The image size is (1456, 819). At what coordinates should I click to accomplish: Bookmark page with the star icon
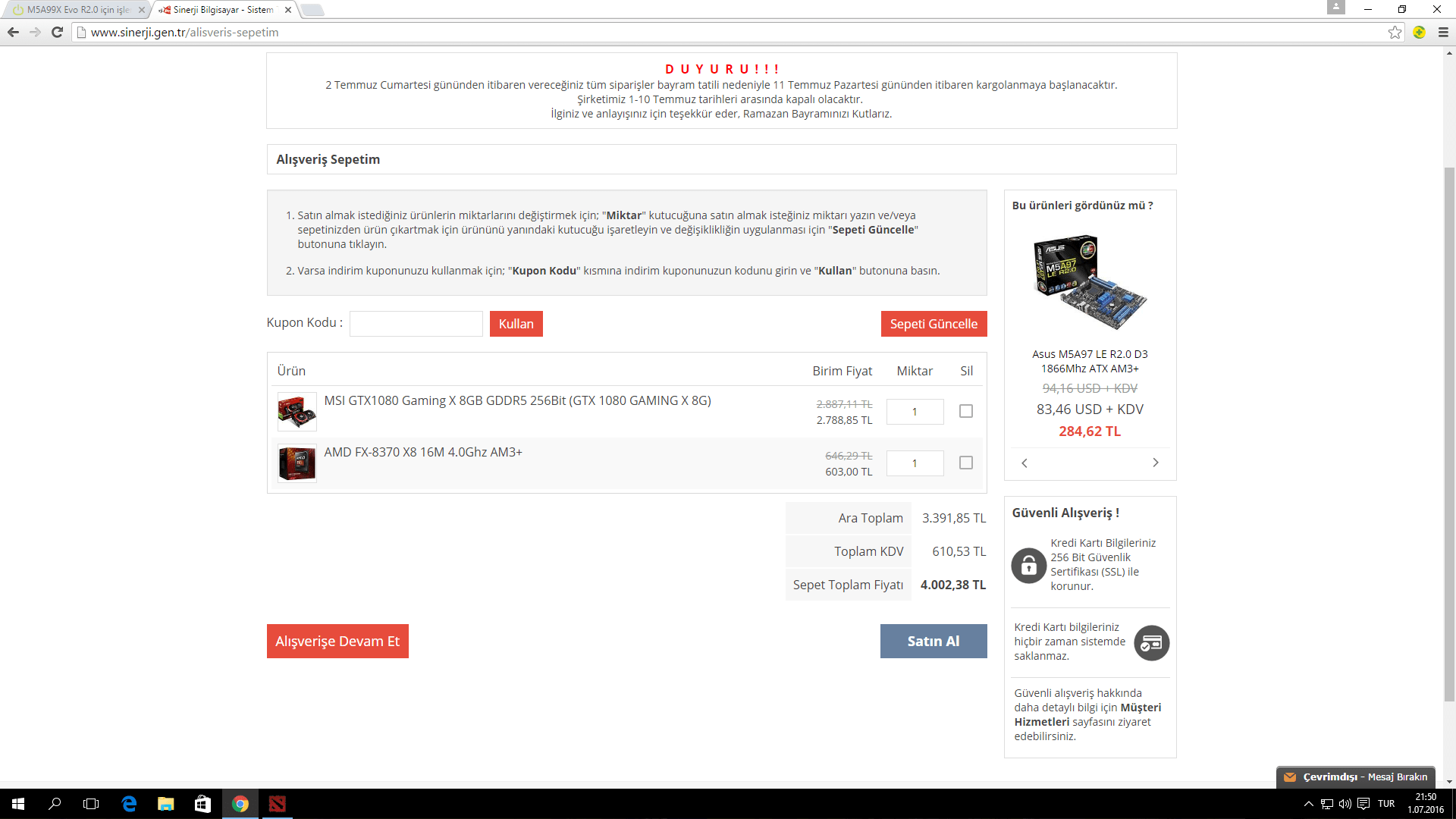tap(1395, 32)
